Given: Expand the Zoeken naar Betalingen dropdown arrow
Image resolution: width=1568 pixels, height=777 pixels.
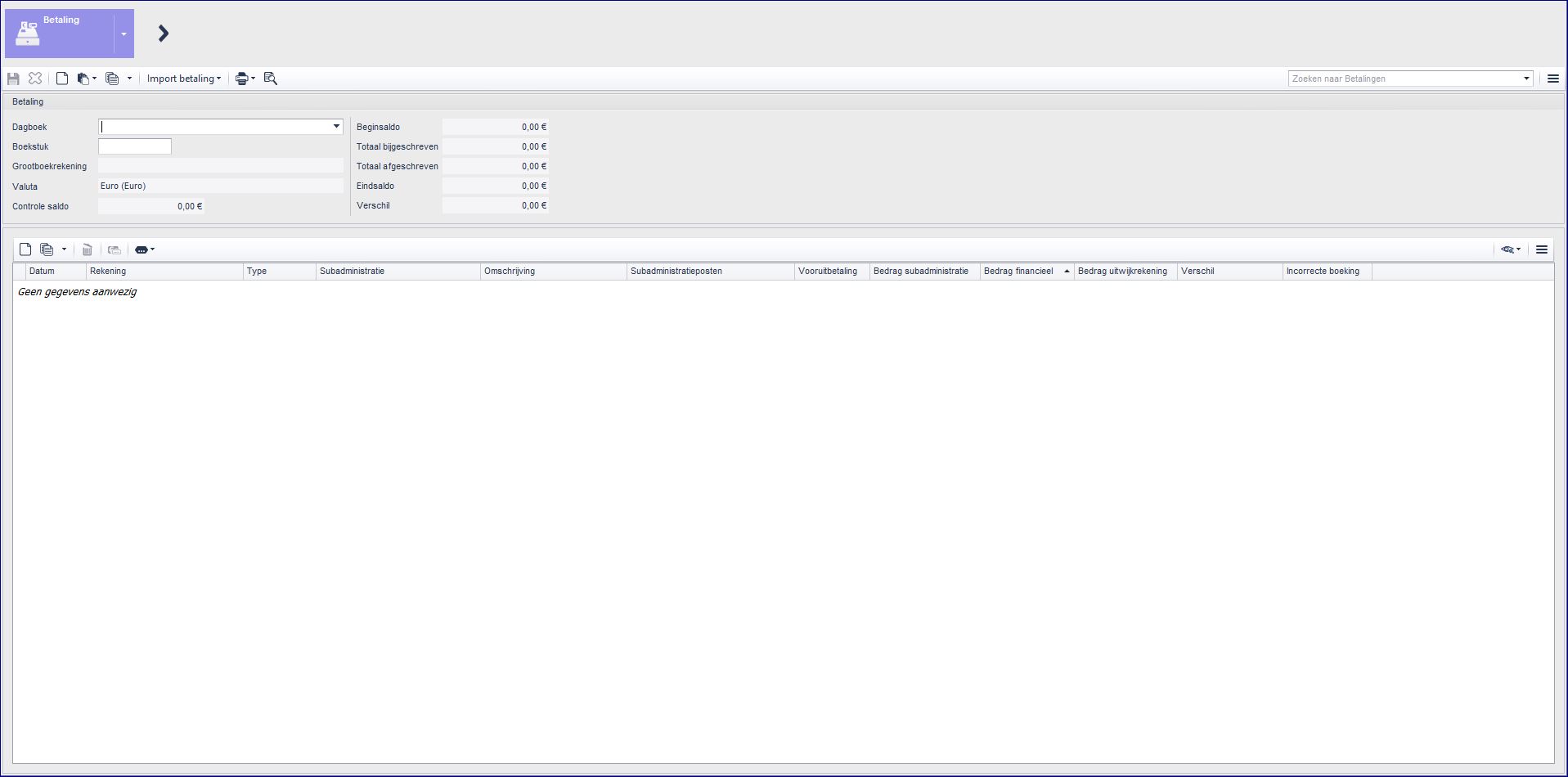Looking at the screenshot, I should pyautogui.click(x=1526, y=79).
